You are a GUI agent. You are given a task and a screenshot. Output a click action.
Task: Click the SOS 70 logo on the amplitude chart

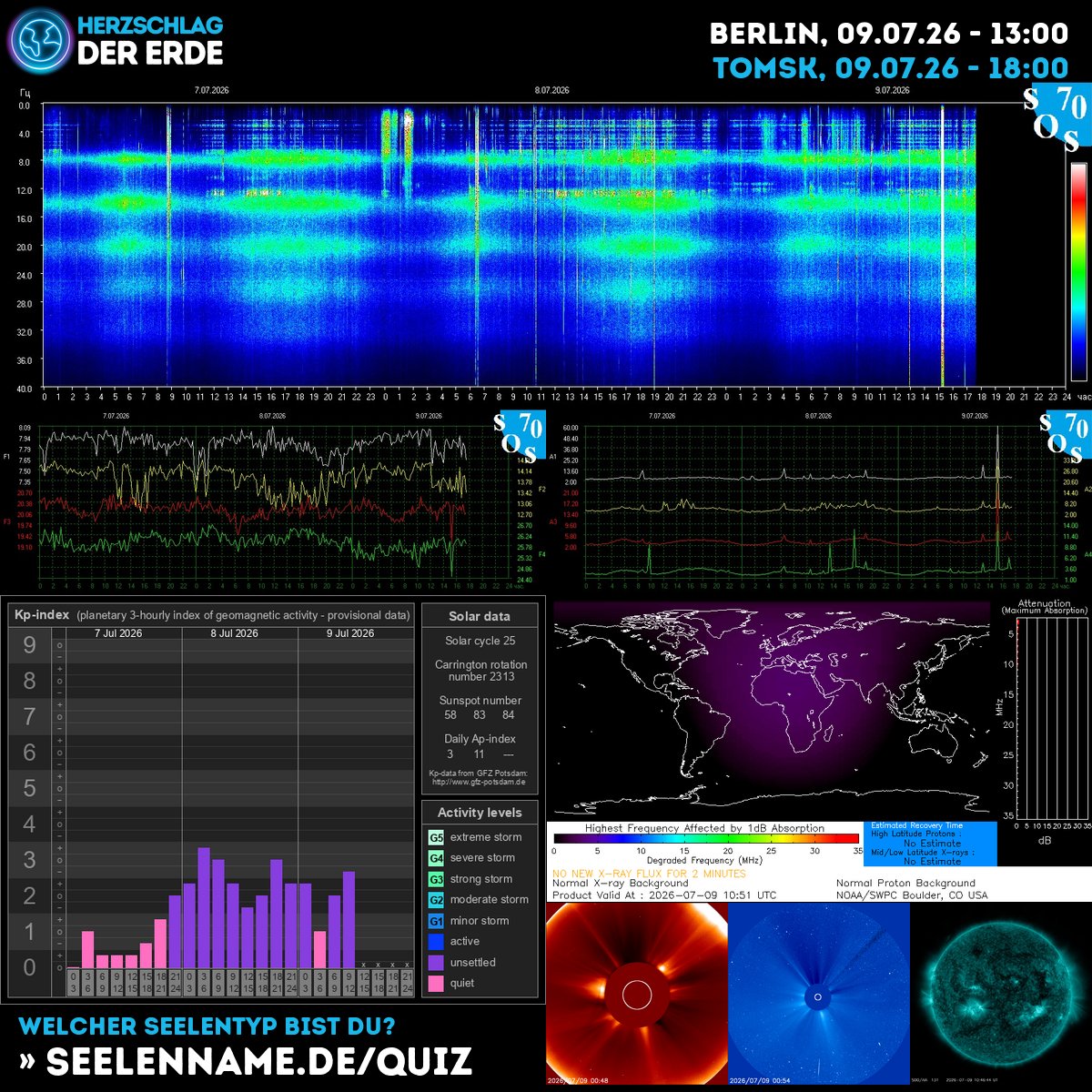tap(1065, 435)
